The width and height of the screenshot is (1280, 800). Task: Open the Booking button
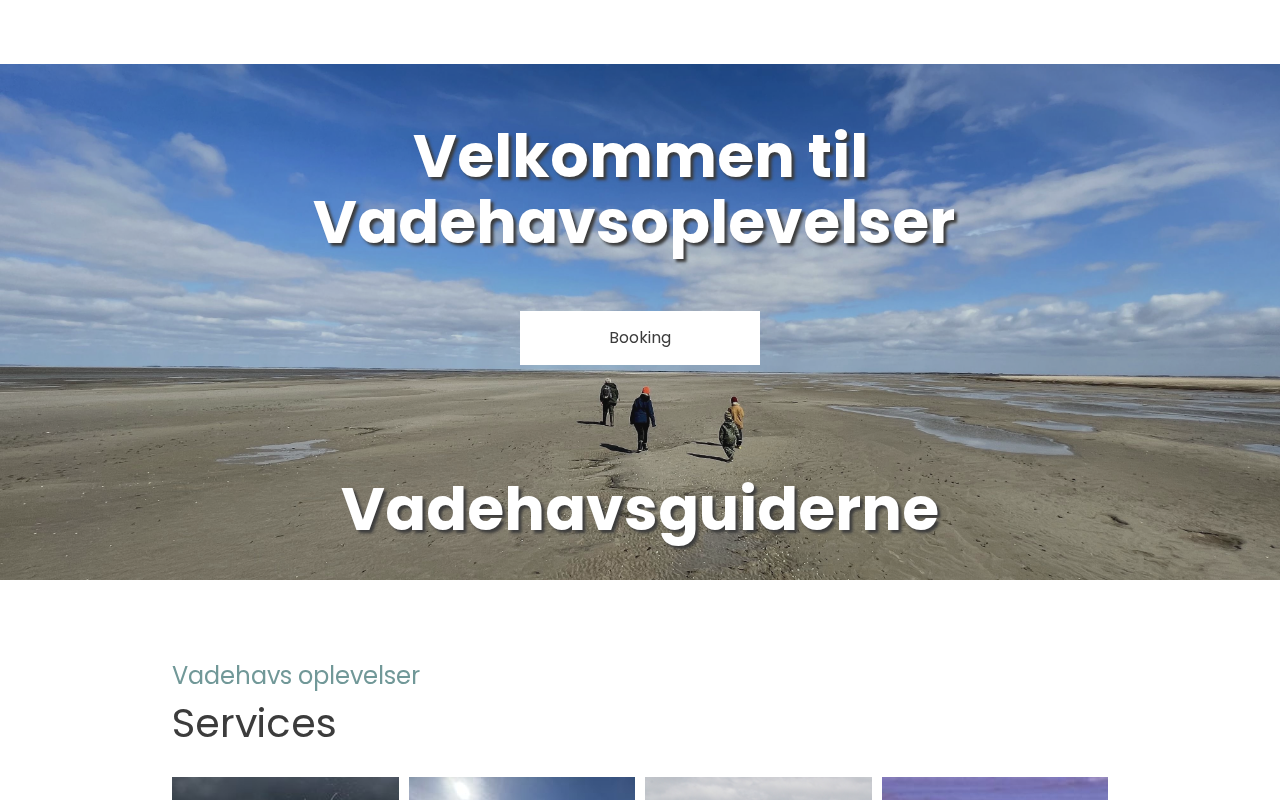[x=640, y=338]
